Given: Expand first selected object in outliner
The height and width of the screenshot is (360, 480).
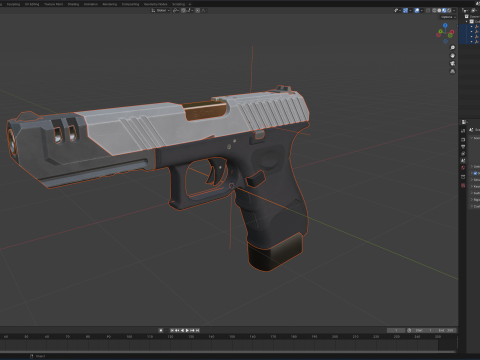Looking at the screenshot, I should (471, 27).
